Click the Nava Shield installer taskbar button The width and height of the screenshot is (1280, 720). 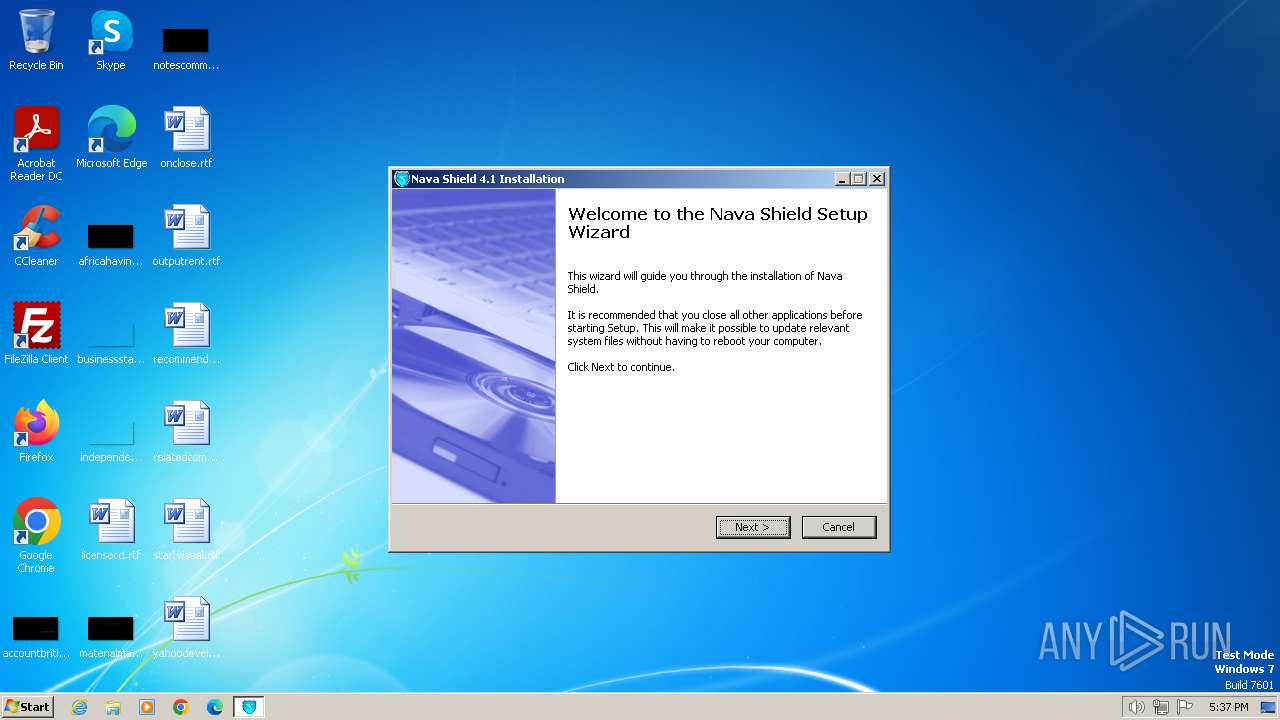[249, 707]
